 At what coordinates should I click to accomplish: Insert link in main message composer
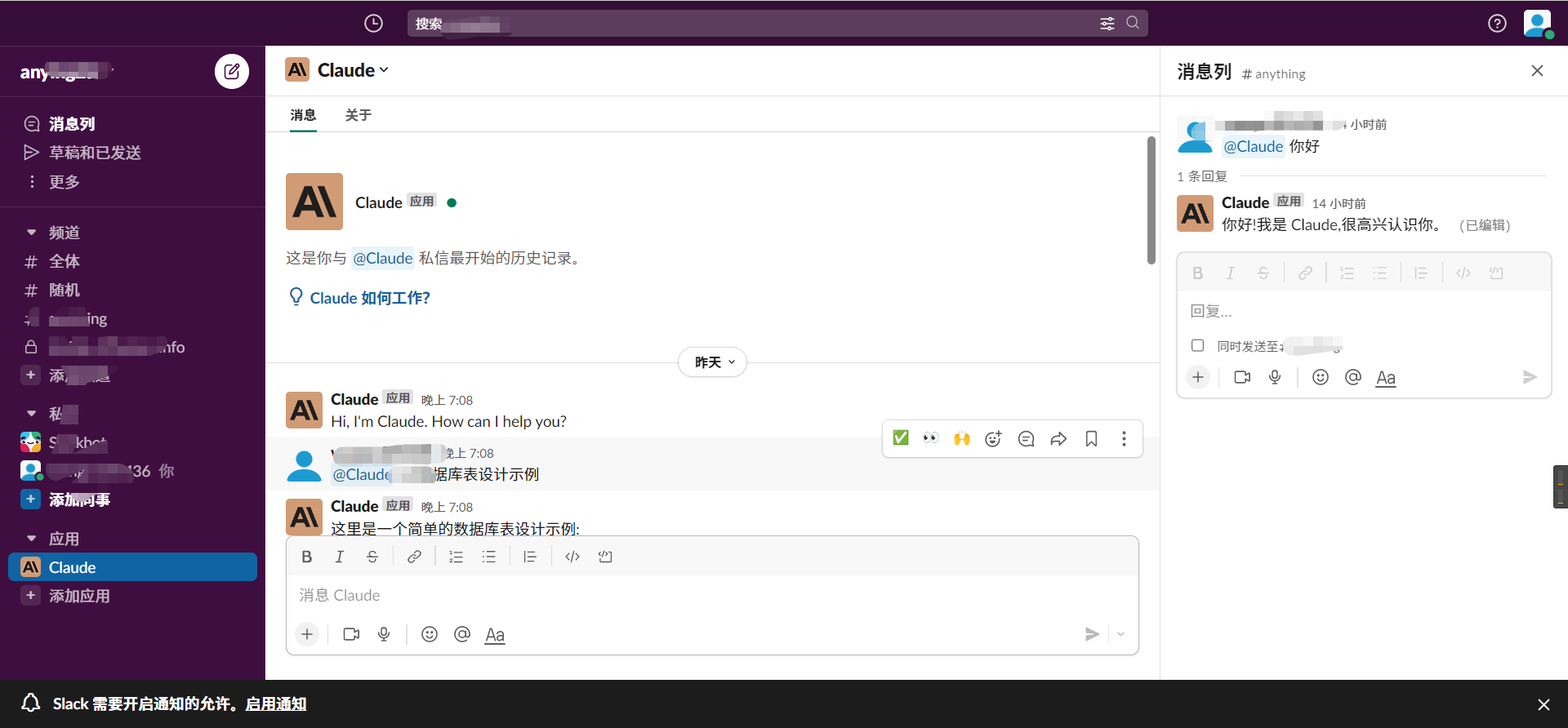coord(415,557)
